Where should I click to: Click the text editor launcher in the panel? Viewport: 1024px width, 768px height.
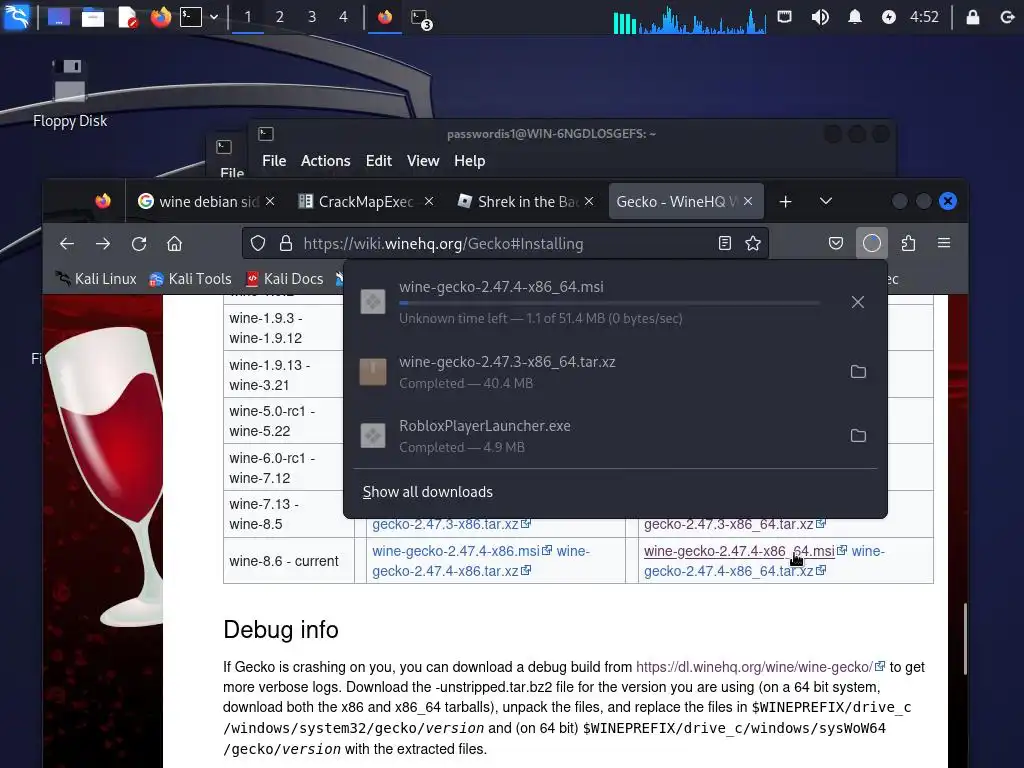127,16
